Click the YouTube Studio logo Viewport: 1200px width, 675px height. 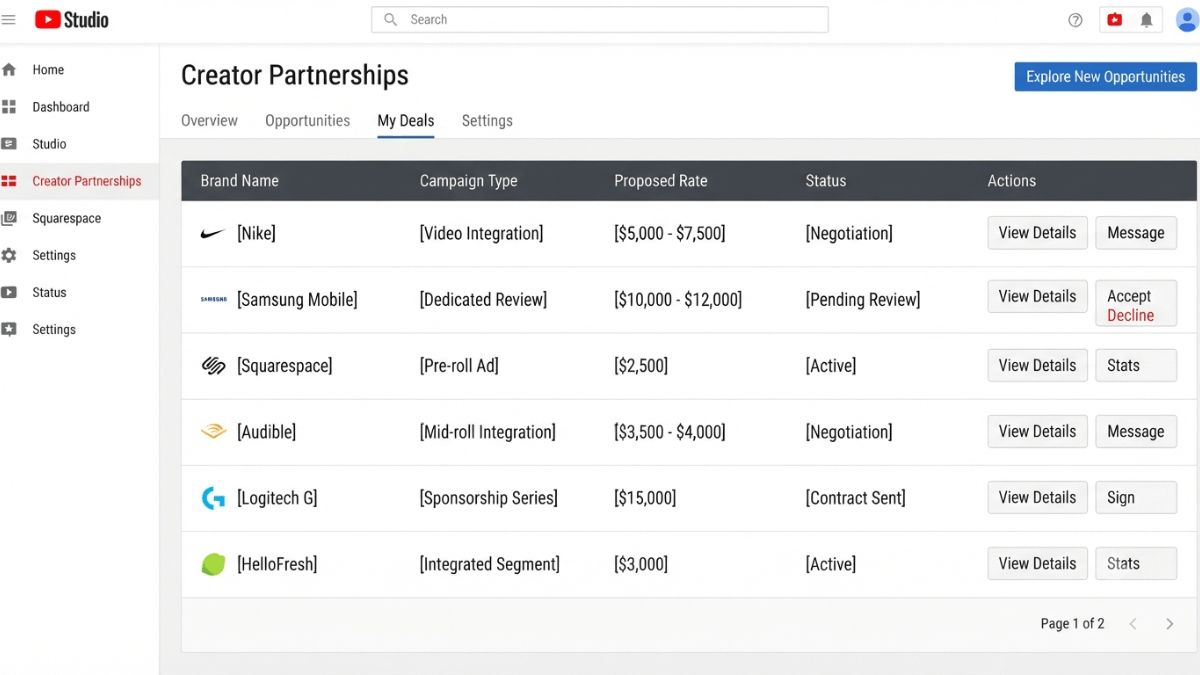72,20
